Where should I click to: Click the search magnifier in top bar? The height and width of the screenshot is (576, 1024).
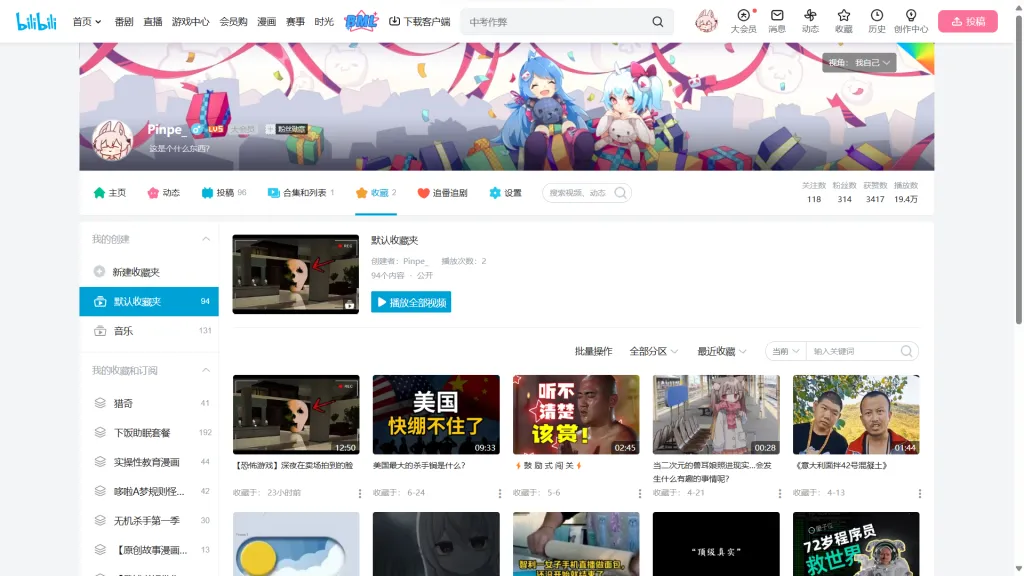coord(658,22)
